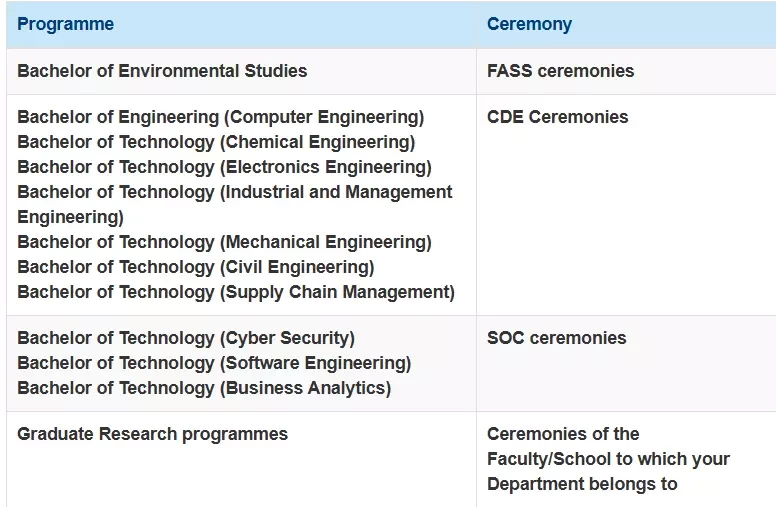Click Bachelor of Technology (Chemical Engineering)
Screen dimensions: 776x507
(216, 142)
